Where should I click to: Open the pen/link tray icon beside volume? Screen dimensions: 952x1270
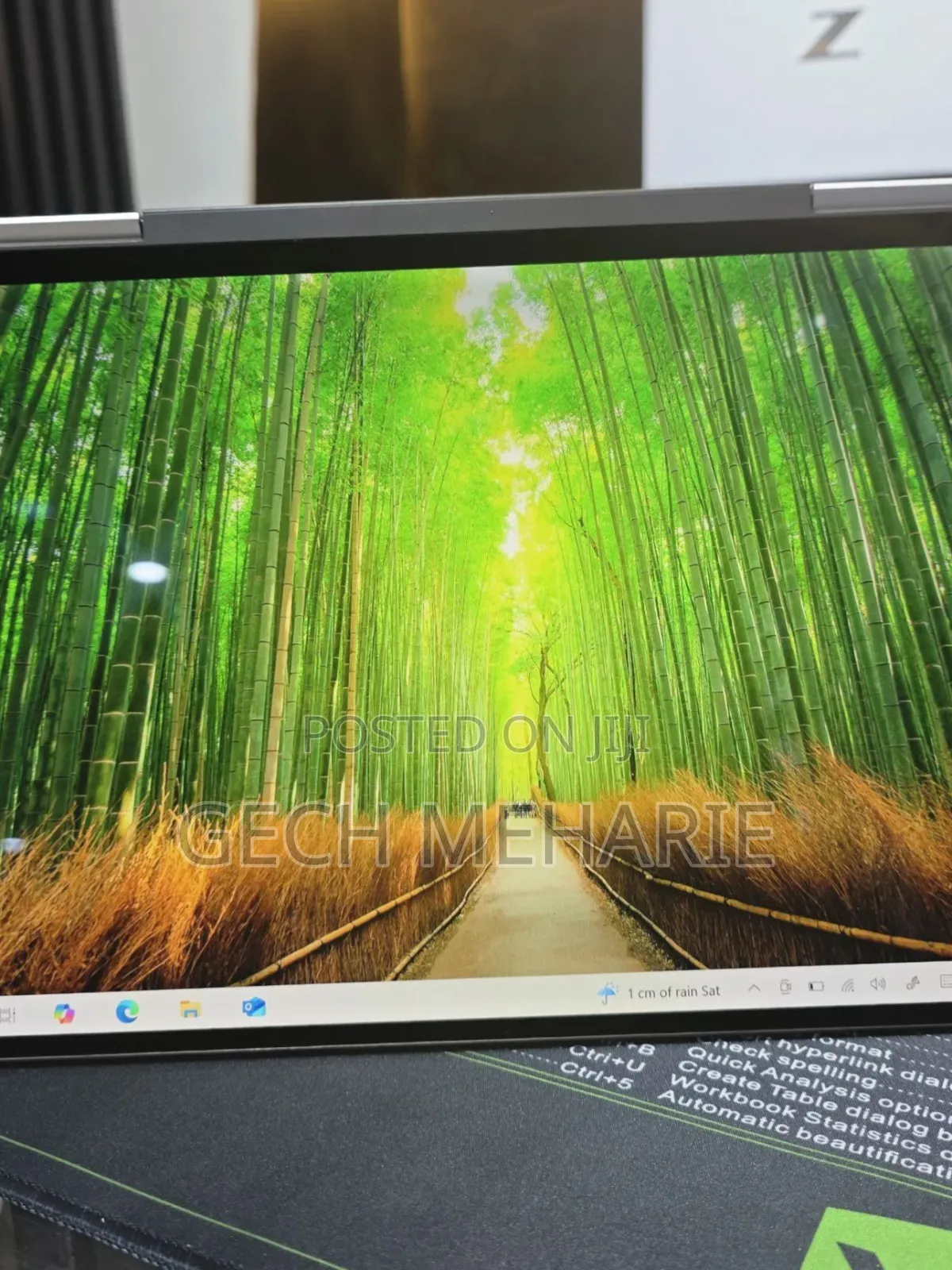pyautogui.click(x=912, y=983)
